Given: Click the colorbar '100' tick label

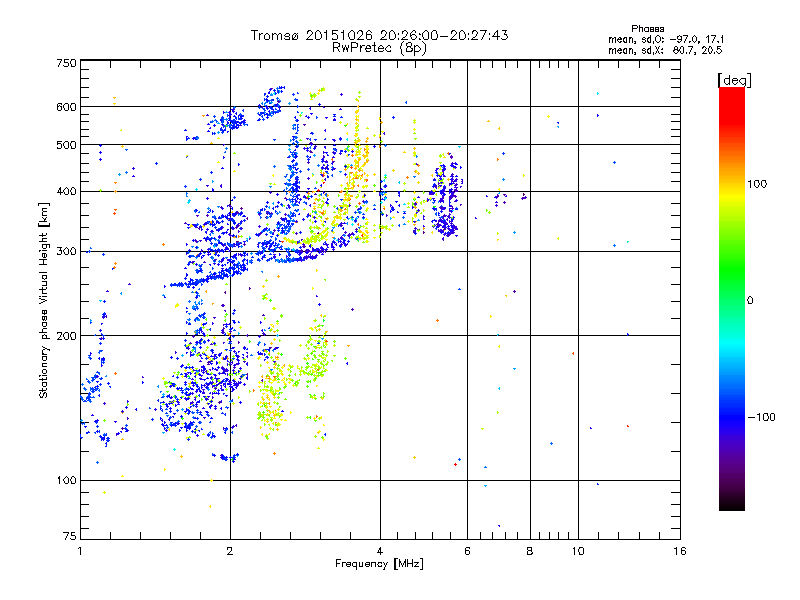Looking at the screenshot, I should [757, 184].
